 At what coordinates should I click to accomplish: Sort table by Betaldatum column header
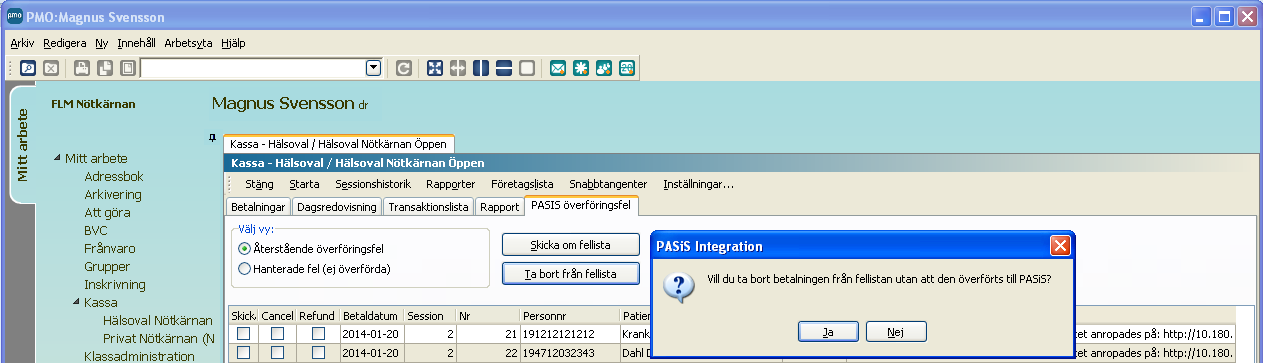click(372, 315)
